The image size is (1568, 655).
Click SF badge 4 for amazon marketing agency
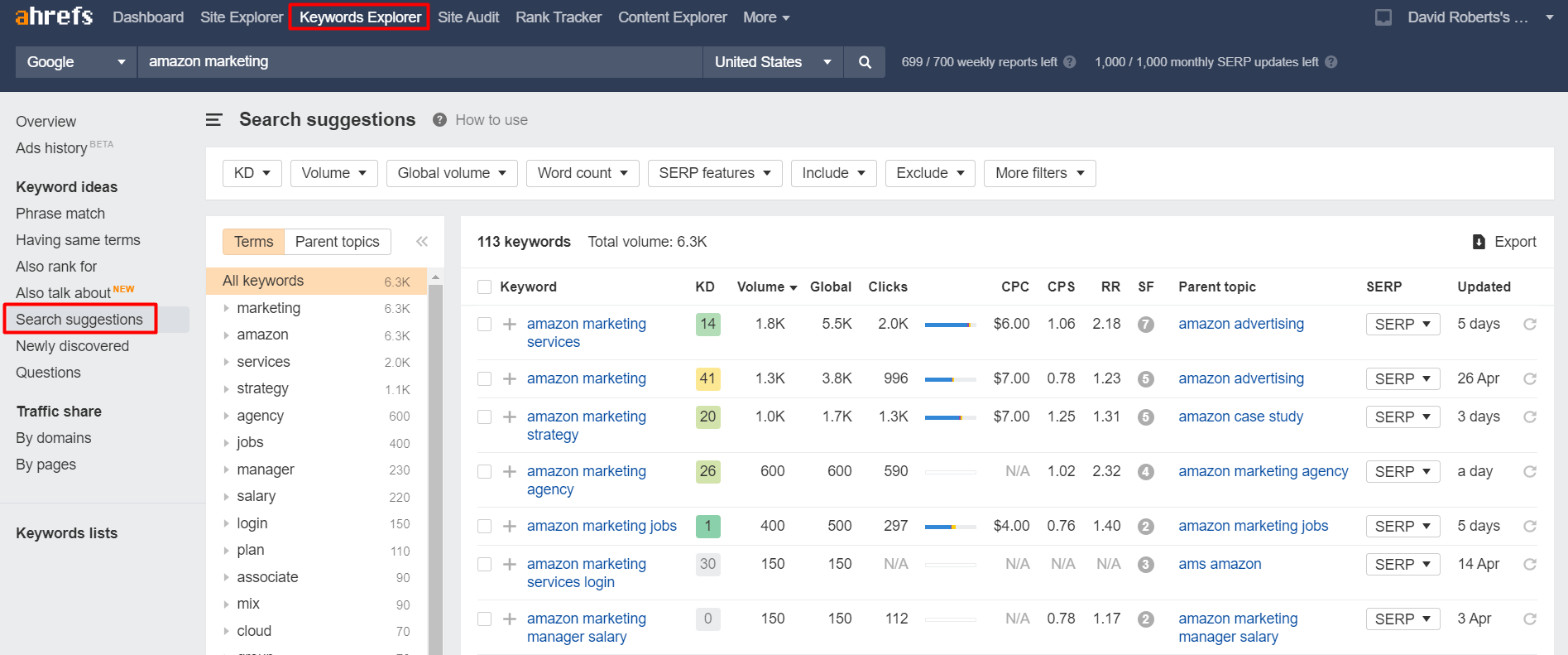[1145, 472]
